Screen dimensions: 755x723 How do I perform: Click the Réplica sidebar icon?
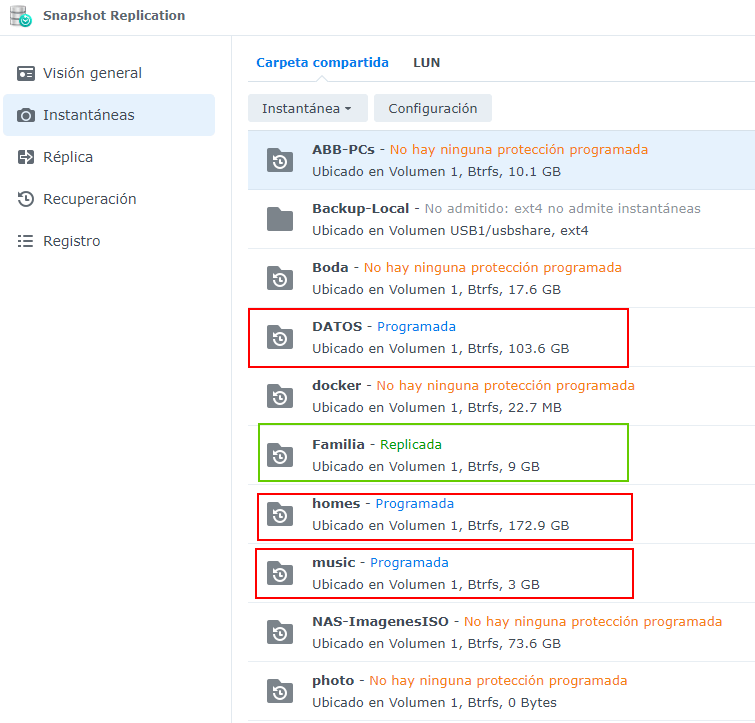click(x=26, y=157)
